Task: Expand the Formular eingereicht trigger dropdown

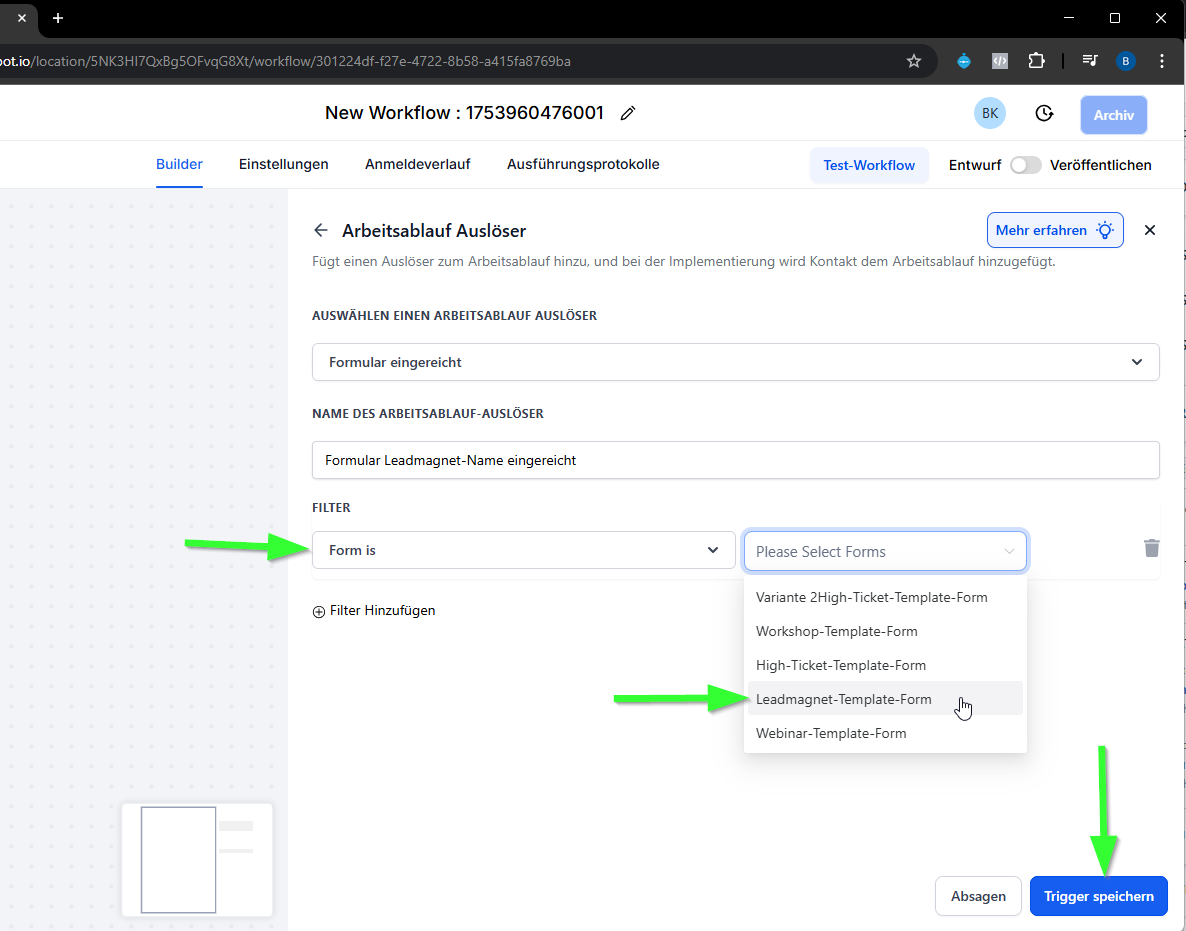Action: pos(735,362)
